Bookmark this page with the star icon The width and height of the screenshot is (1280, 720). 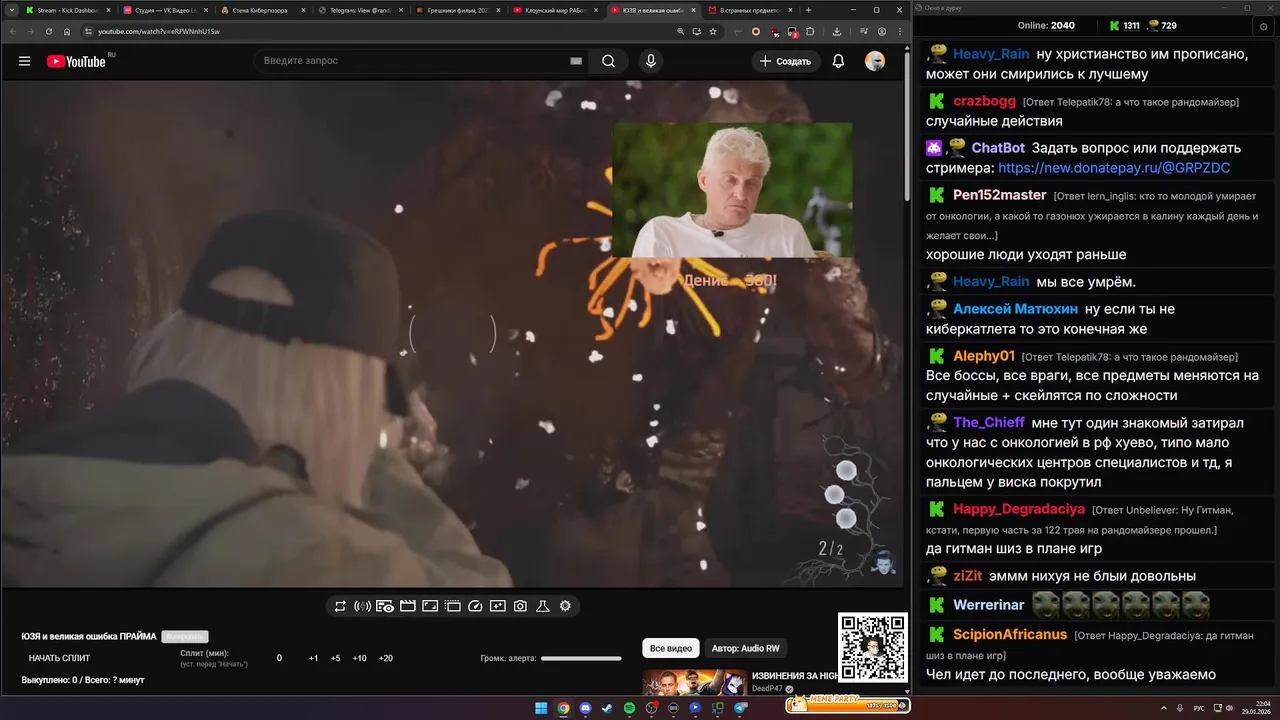(x=712, y=31)
